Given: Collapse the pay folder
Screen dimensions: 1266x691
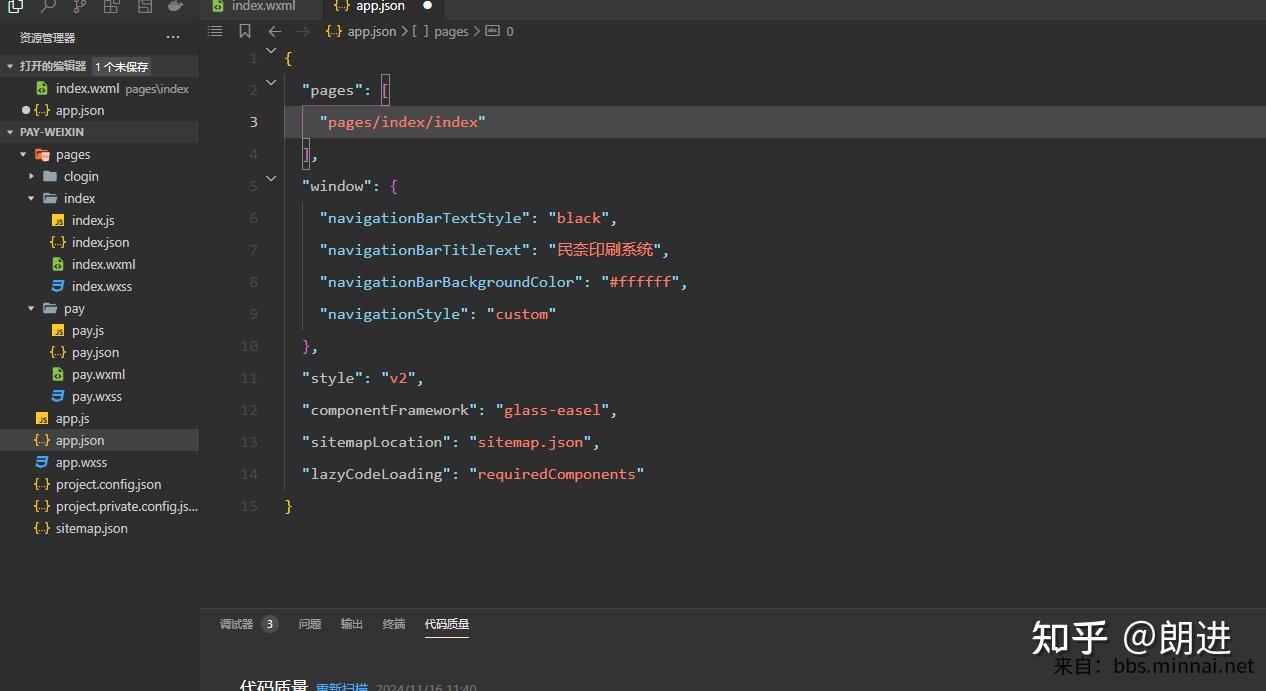Looking at the screenshot, I should click(x=32, y=308).
